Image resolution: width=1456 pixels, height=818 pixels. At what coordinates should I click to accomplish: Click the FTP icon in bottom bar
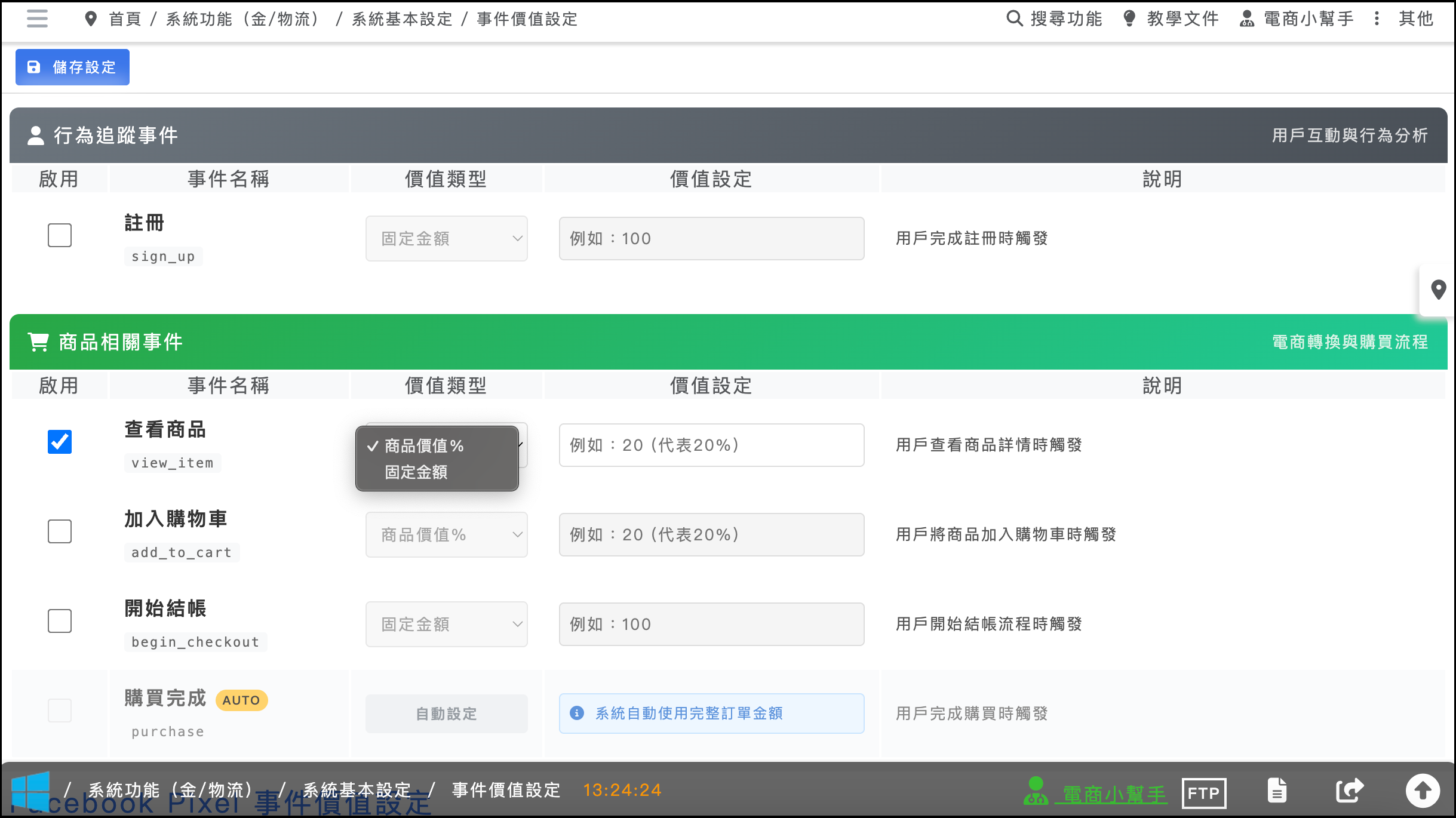(x=1204, y=793)
